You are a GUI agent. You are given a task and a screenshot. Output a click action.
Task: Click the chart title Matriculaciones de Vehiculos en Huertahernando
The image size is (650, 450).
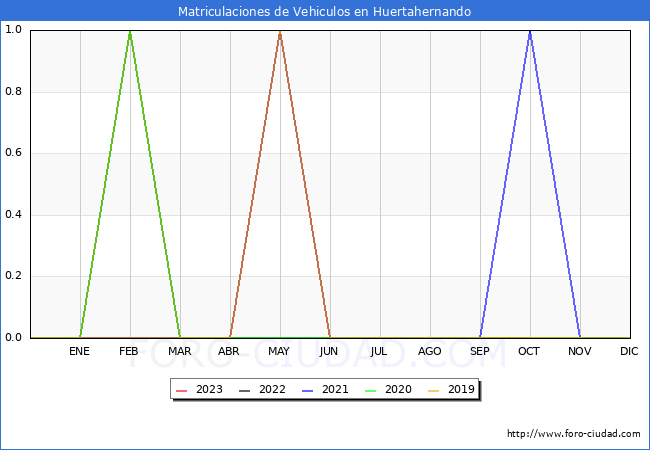click(325, 11)
